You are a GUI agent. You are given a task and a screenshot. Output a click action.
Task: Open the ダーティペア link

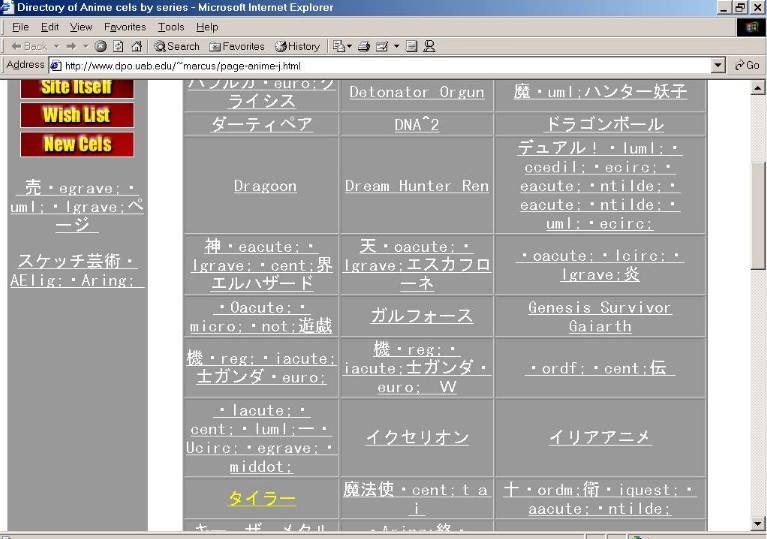(x=261, y=124)
